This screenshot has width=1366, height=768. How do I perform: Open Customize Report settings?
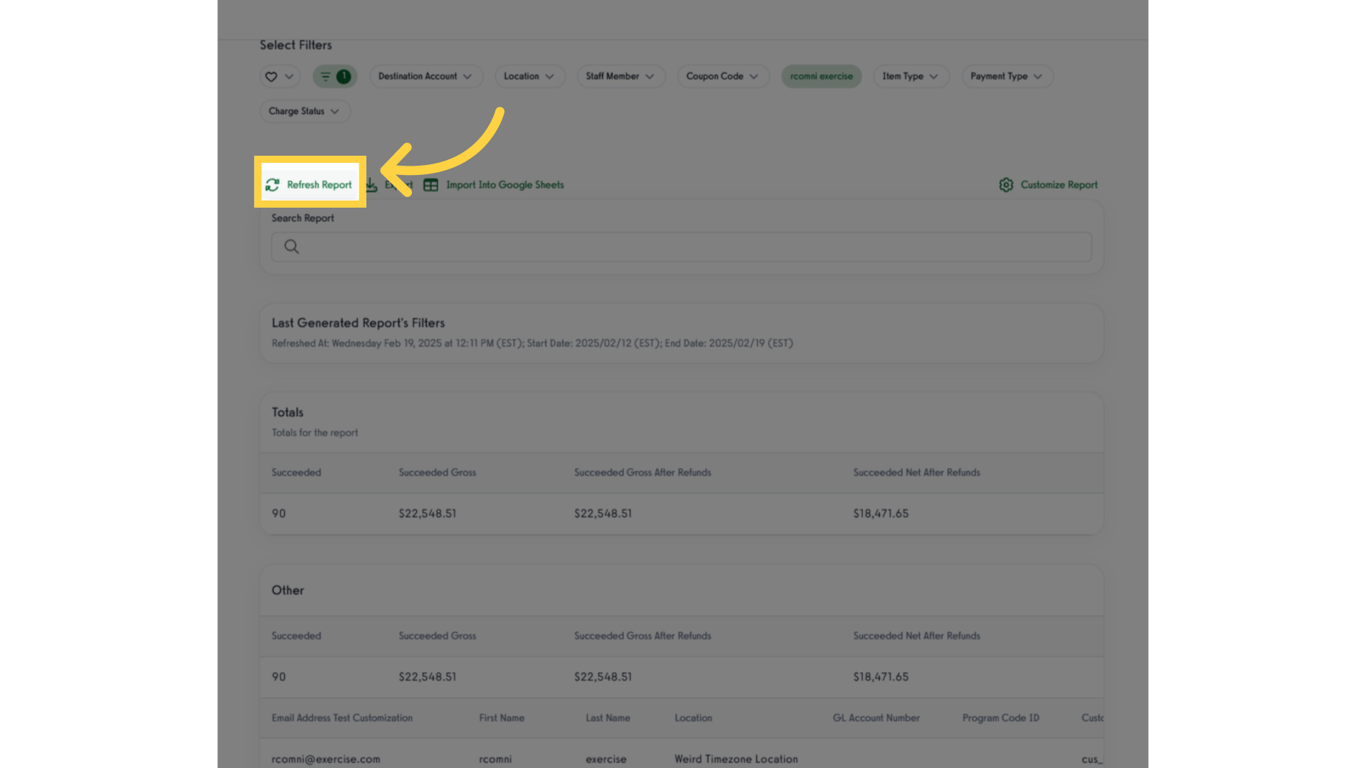click(x=1048, y=185)
